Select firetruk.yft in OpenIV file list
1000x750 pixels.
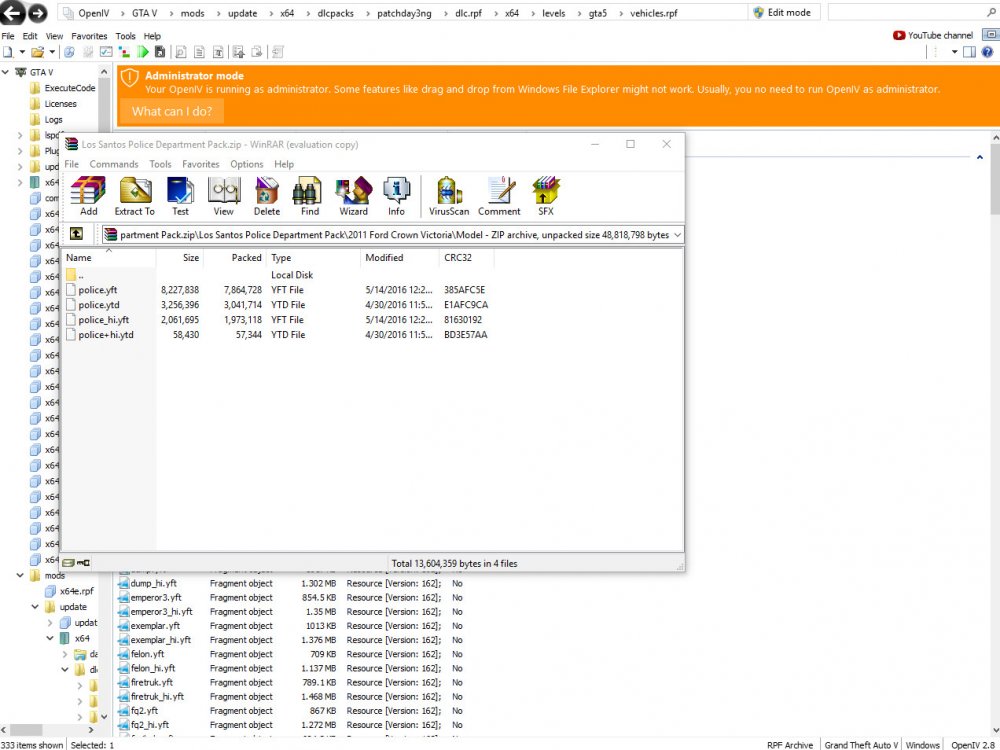(x=153, y=682)
